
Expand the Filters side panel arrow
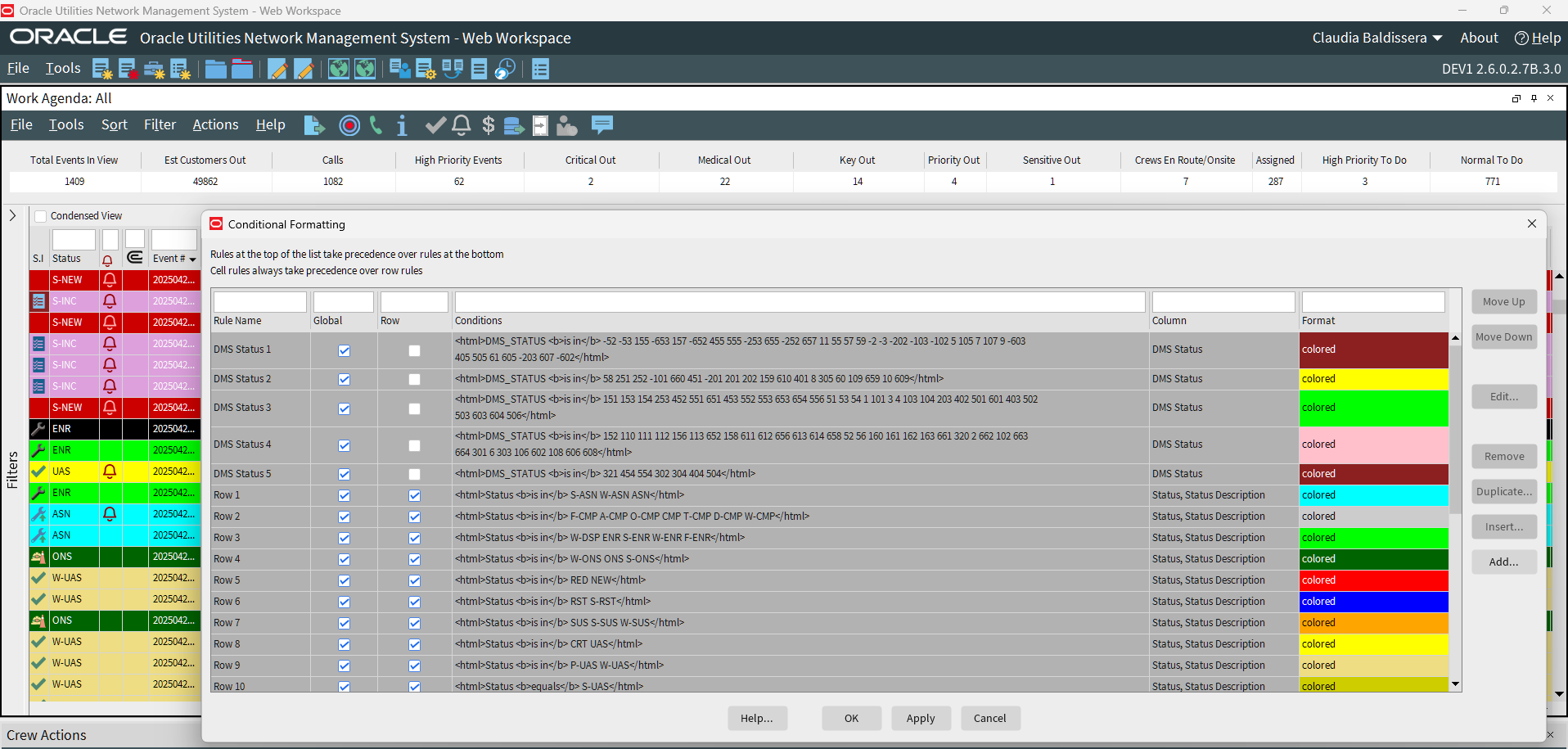tap(12, 215)
